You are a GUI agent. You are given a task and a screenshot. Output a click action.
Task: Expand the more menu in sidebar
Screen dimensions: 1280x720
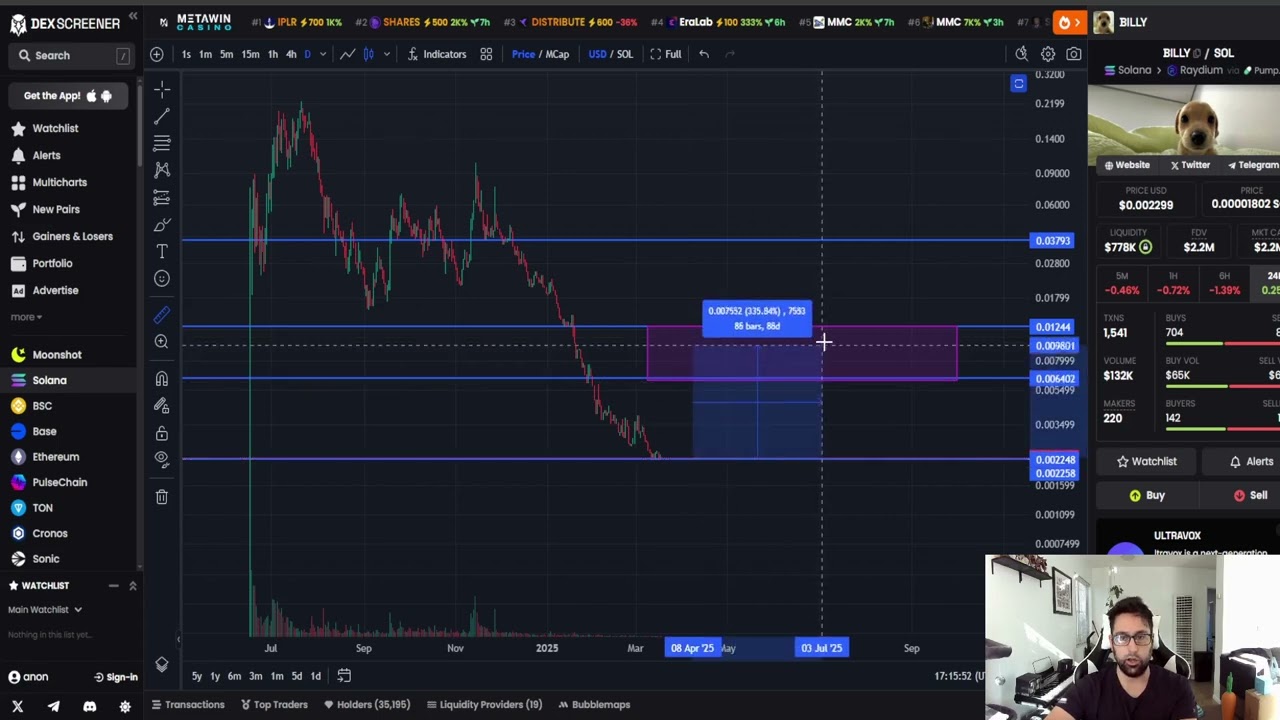(x=26, y=317)
